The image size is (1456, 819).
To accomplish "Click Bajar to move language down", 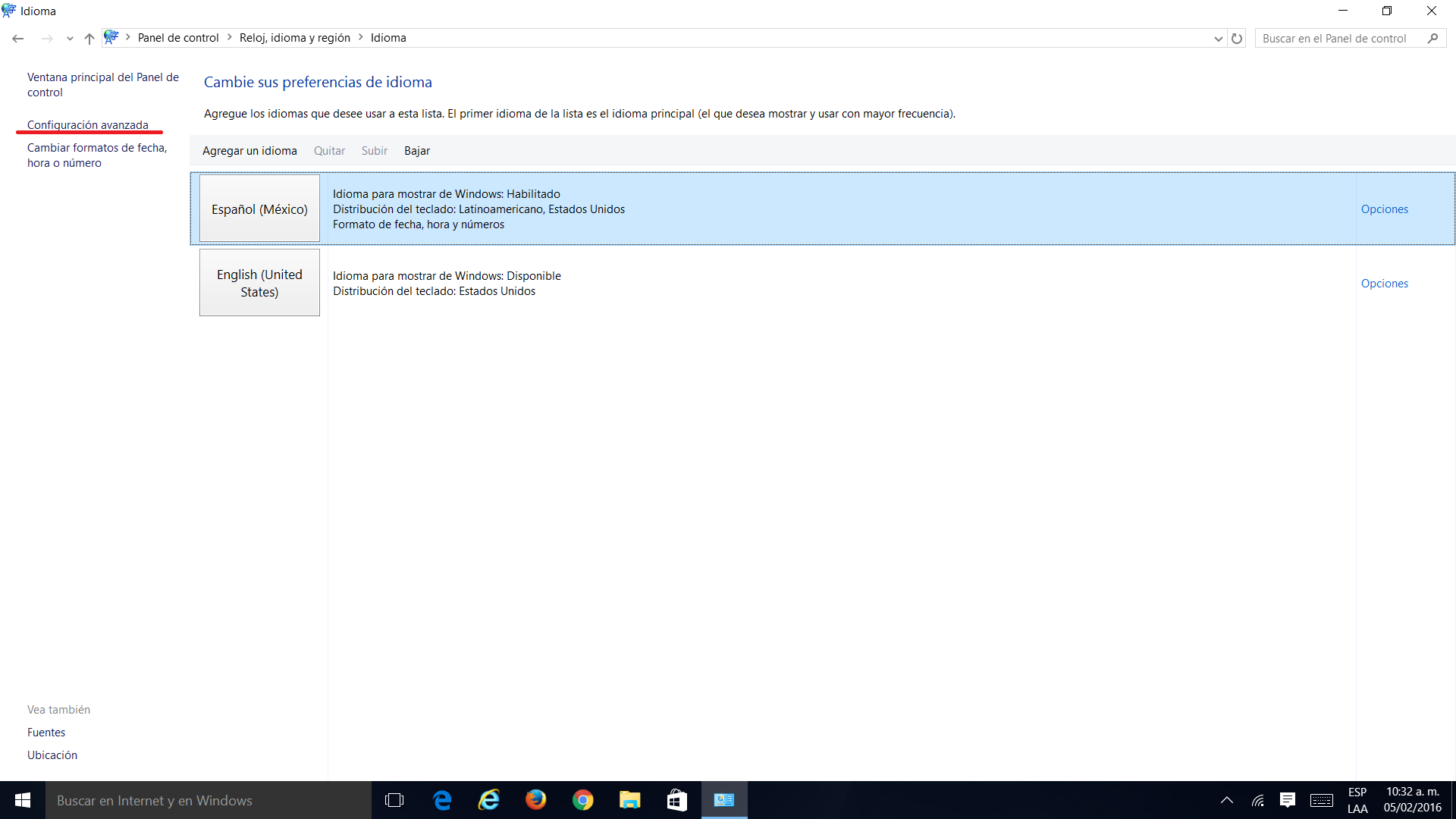I will pos(416,151).
